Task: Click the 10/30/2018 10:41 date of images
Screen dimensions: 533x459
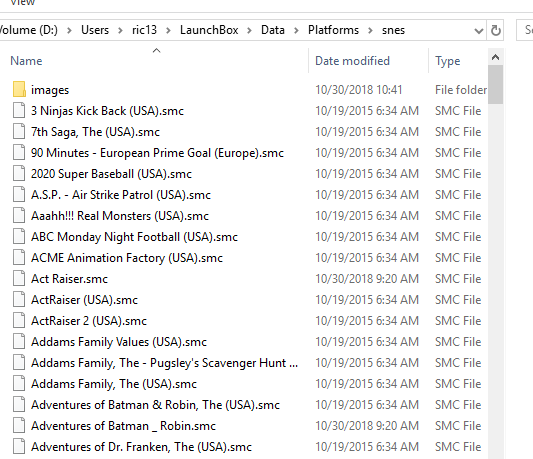Action: (359, 90)
